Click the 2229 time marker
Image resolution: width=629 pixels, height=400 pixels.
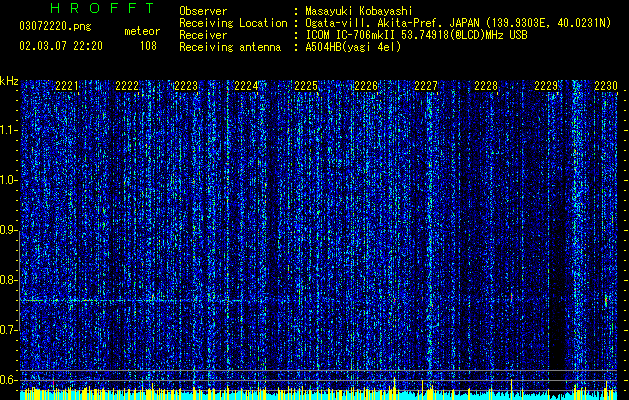click(546, 86)
